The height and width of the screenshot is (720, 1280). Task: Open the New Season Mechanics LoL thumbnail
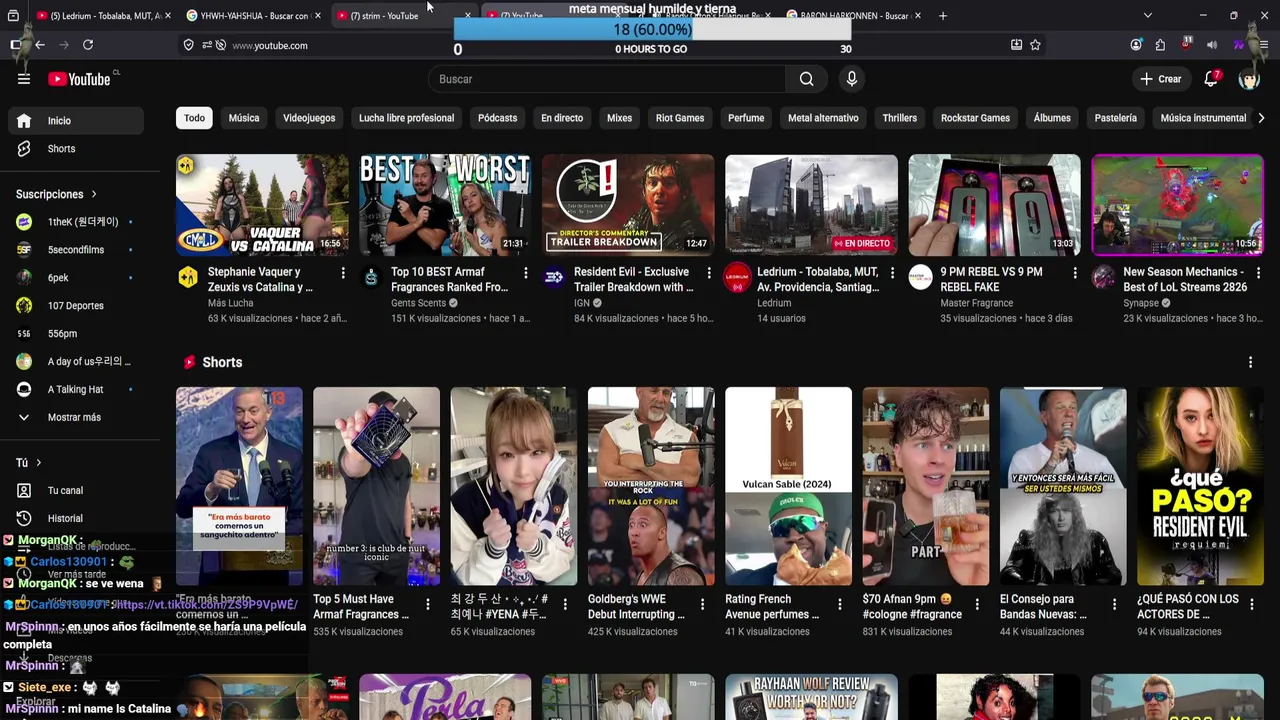click(x=1177, y=204)
